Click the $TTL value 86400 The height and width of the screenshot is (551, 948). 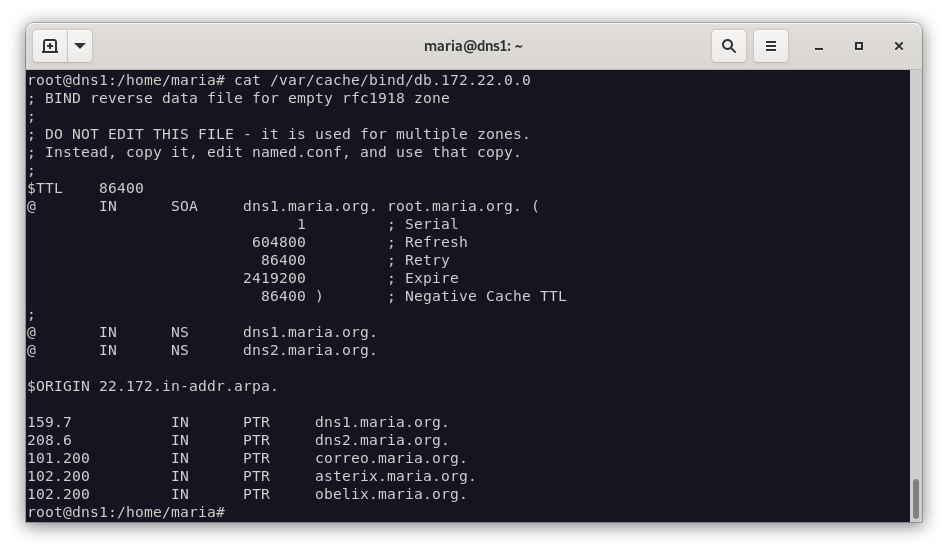tap(121, 188)
